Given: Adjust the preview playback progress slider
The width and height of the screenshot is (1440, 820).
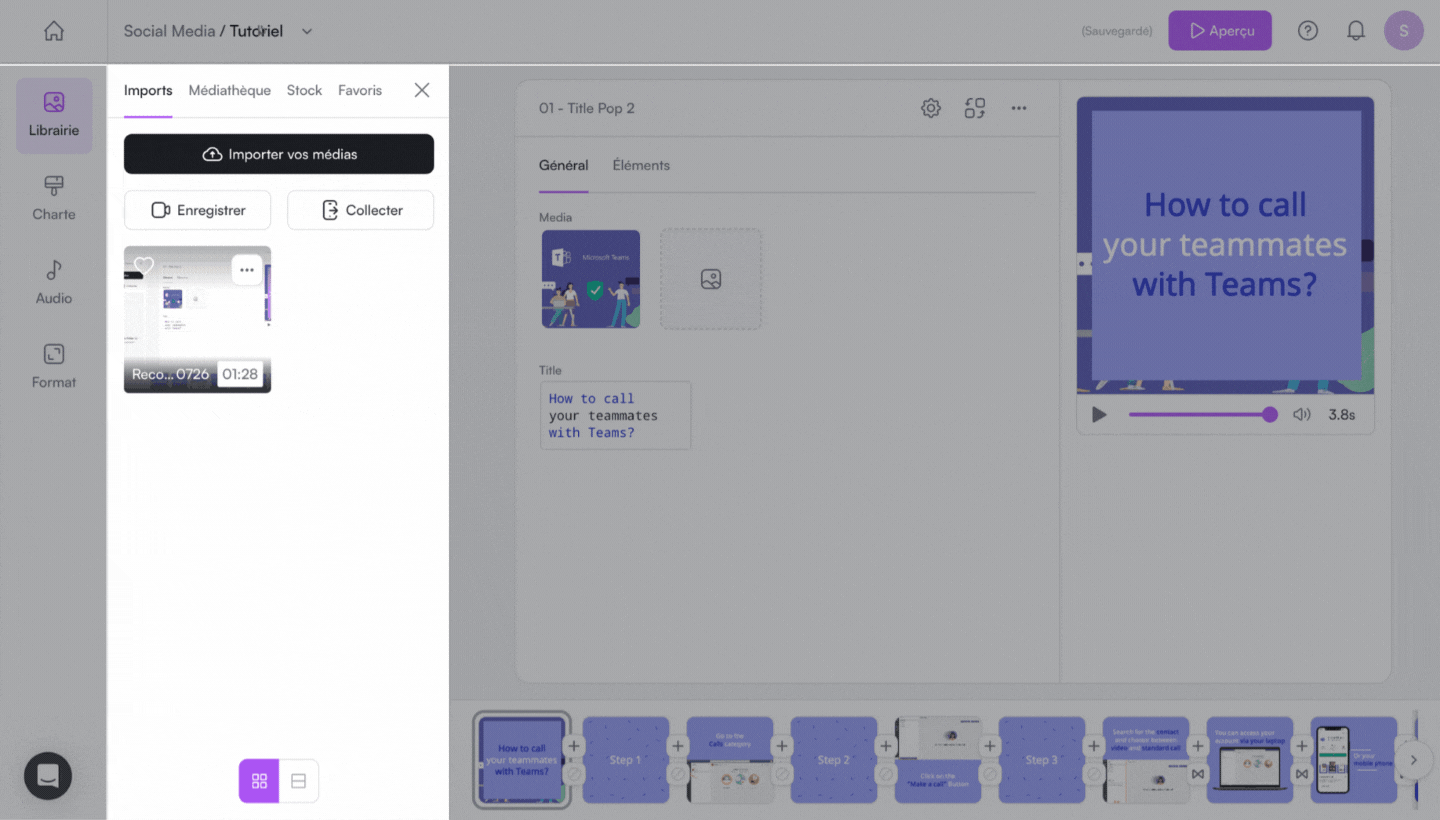Looking at the screenshot, I should (1203, 414).
